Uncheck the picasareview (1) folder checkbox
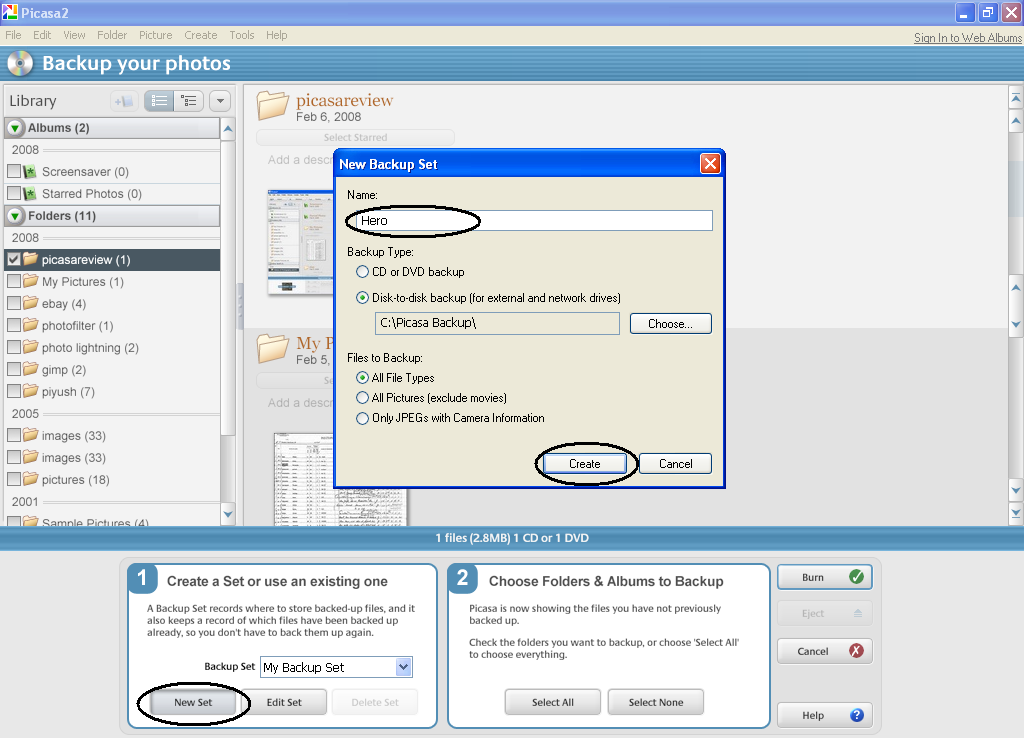The image size is (1024, 738). (x=14, y=259)
